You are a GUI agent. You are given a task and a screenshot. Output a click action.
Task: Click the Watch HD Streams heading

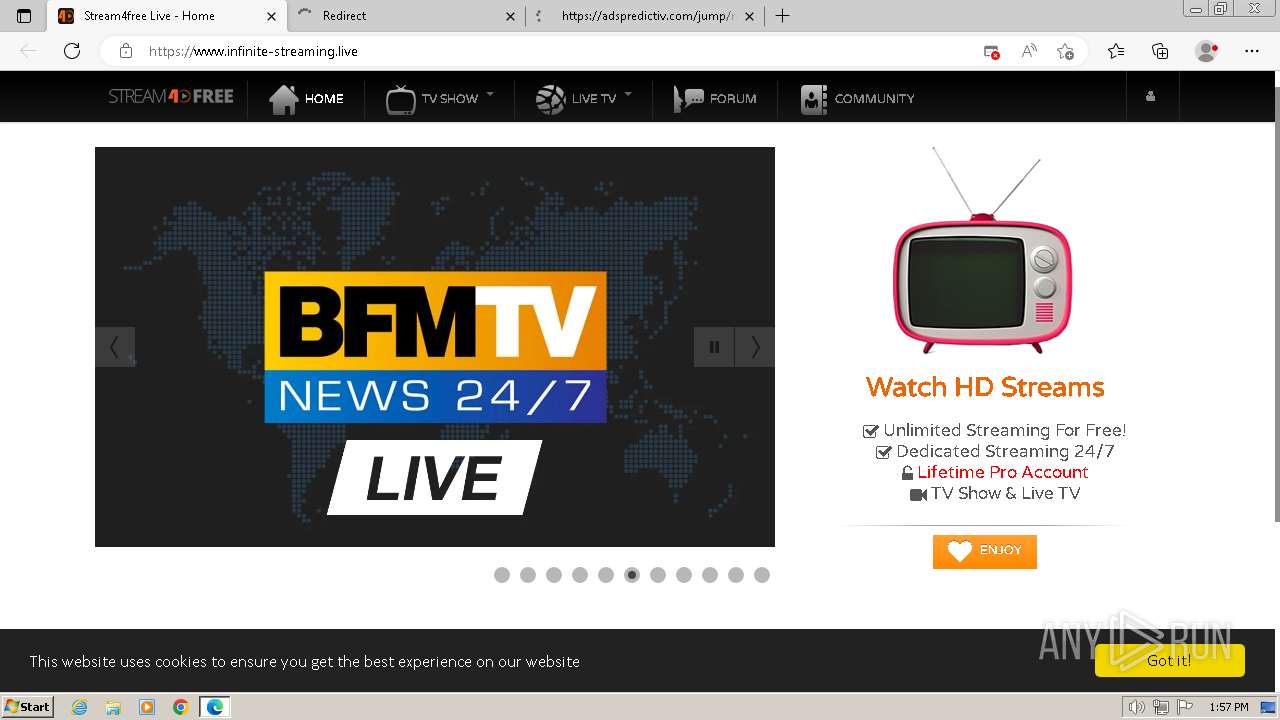(x=985, y=387)
